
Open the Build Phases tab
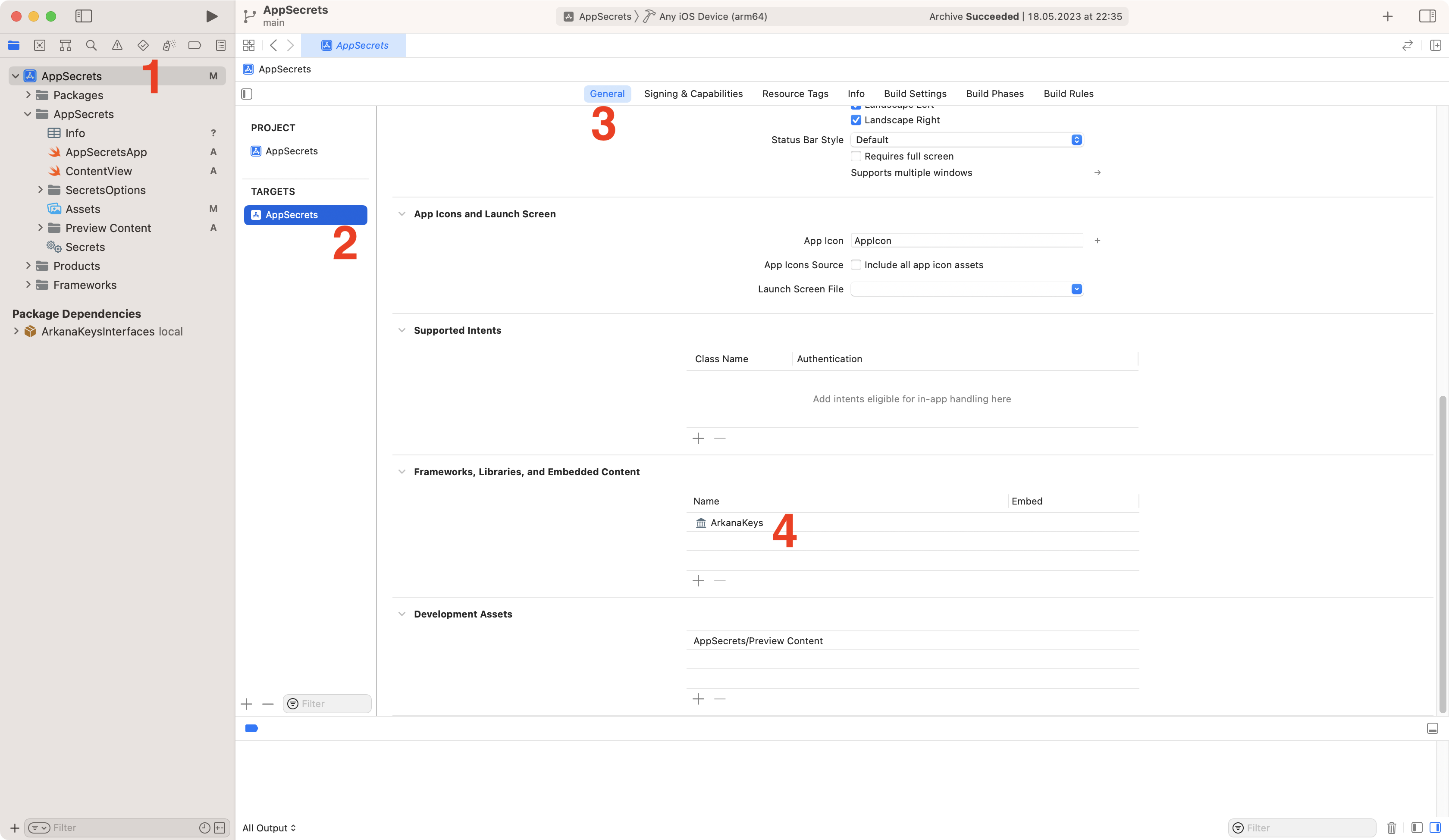pos(995,94)
